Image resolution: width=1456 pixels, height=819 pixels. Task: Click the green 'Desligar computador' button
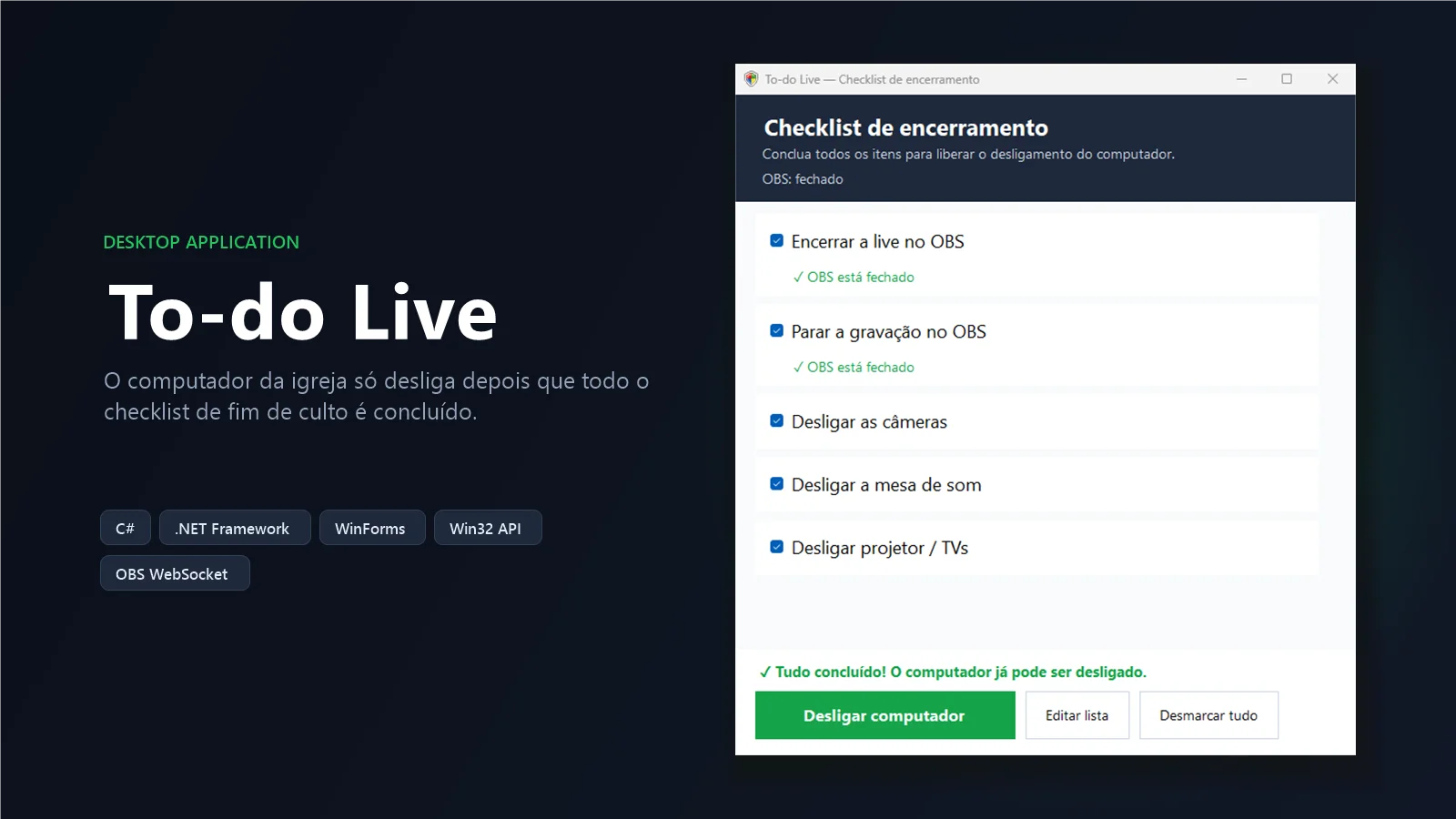(885, 715)
